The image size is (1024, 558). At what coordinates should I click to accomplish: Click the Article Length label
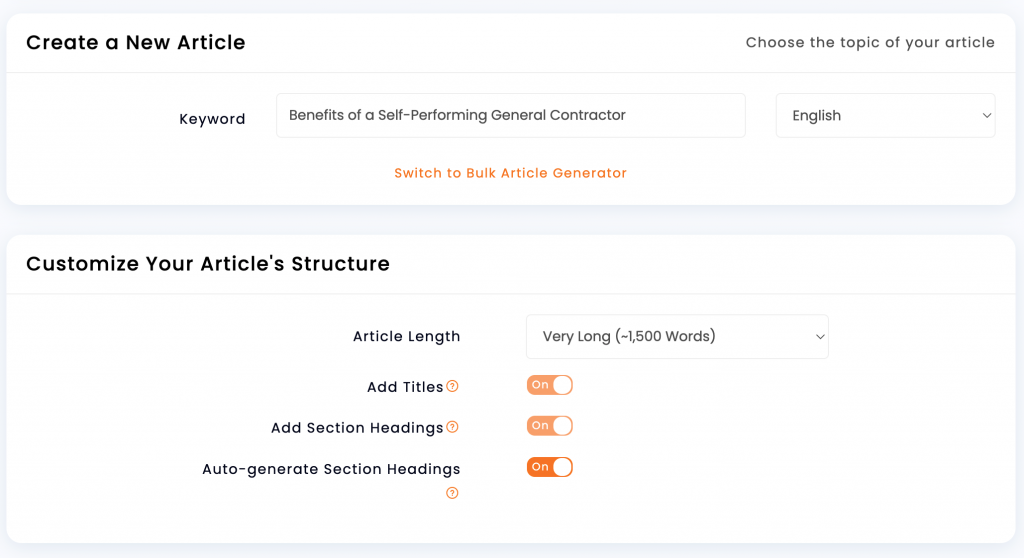pos(406,336)
